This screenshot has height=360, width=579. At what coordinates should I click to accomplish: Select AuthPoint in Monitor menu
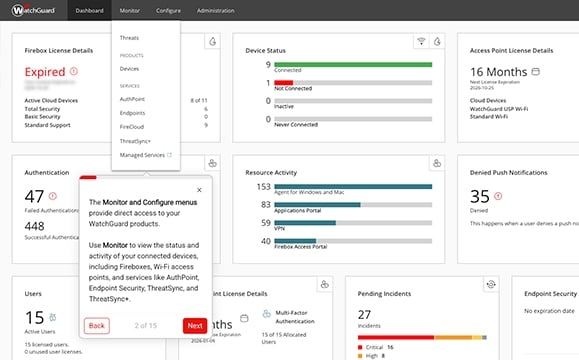[132, 99]
